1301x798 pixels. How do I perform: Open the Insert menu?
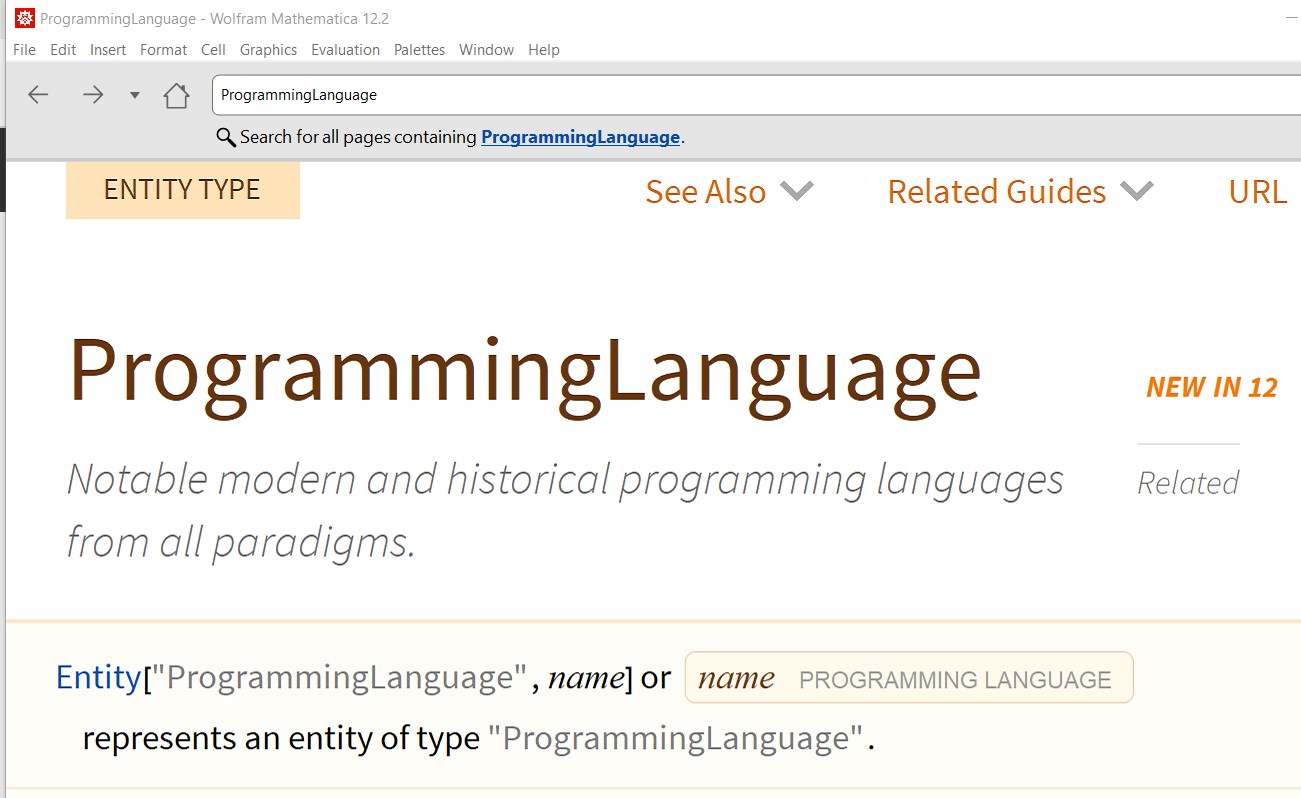(108, 49)
